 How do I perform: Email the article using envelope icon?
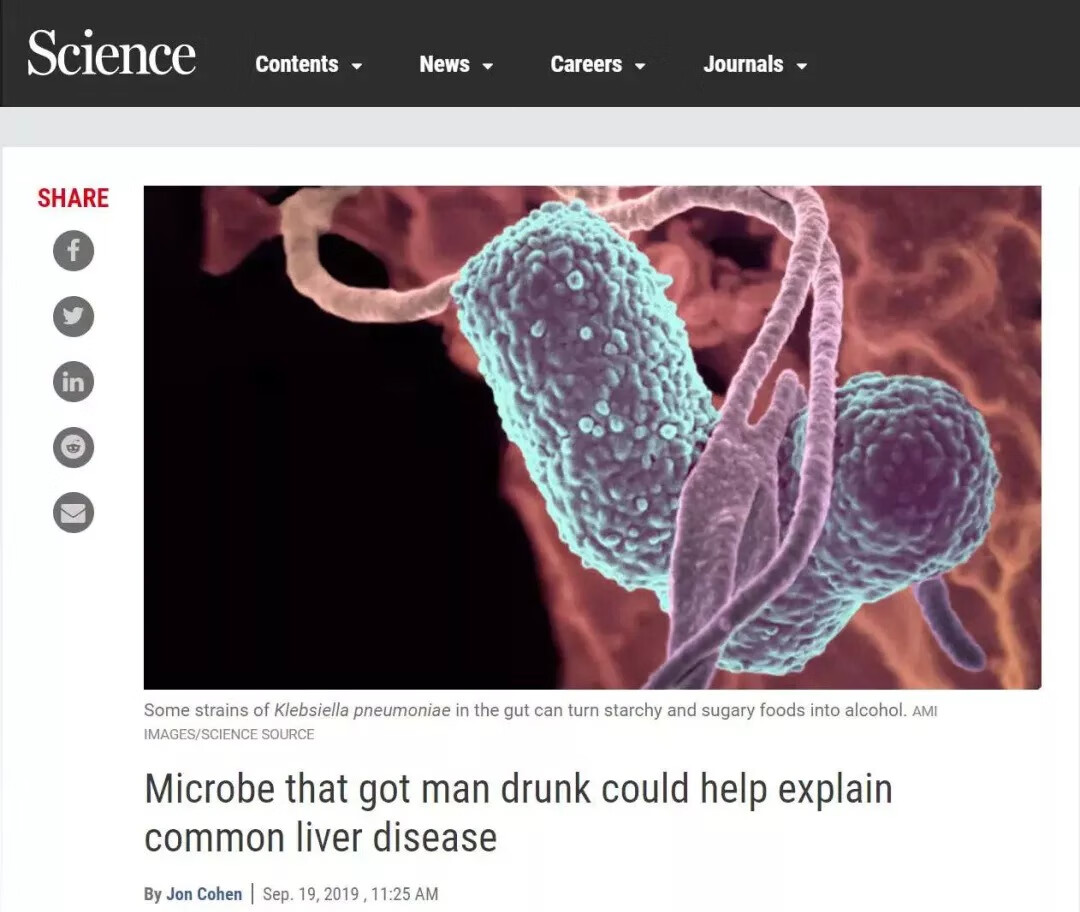73,512
